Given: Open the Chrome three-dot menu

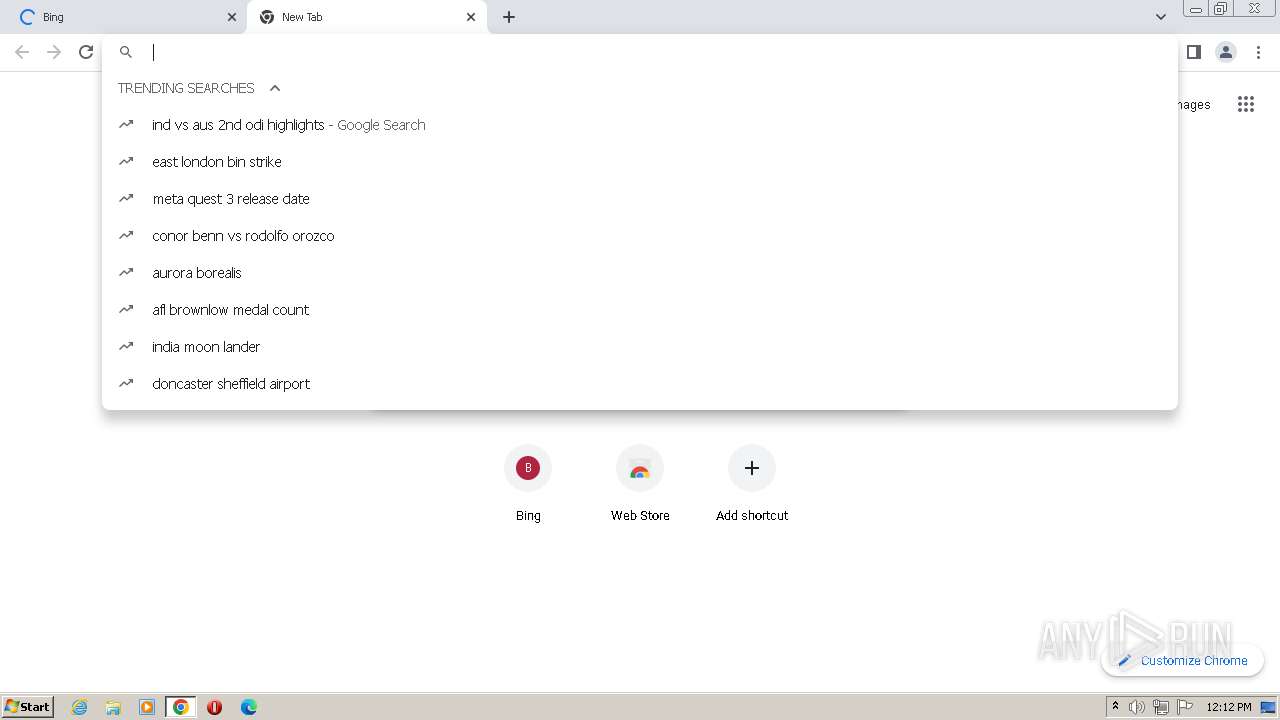Looking at the screenshot, I should 1258,52.
